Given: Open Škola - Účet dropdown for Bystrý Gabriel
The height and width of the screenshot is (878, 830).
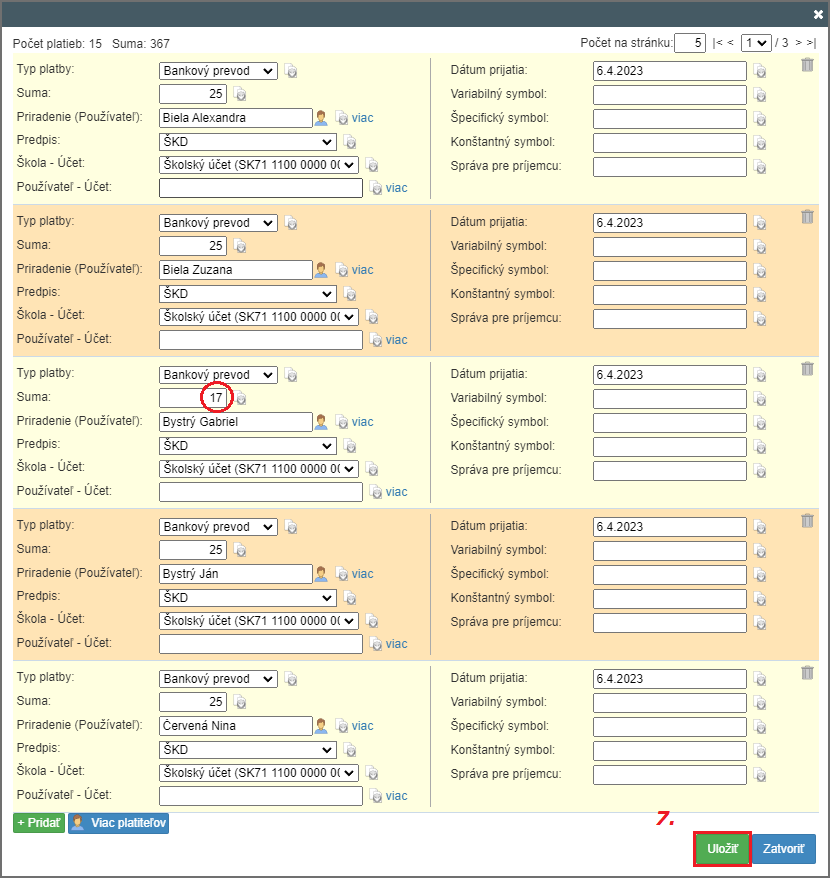Looking at the screenshot, I should pyautogui.click(x=259, y=469).
